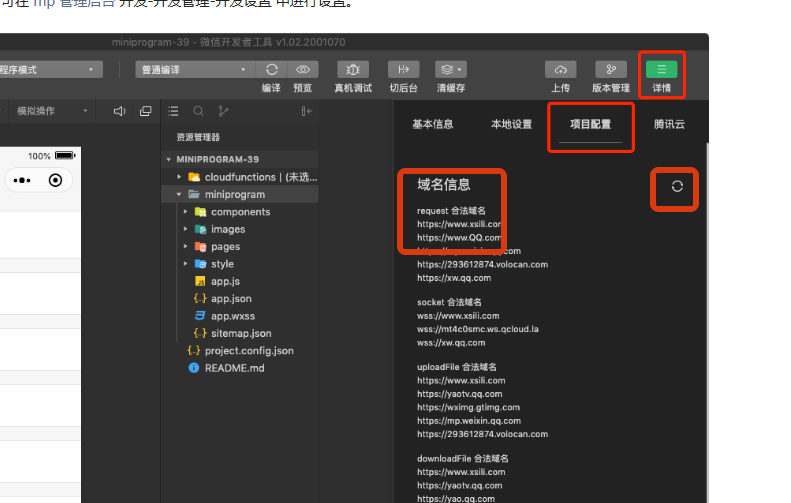This screenshot has height=503, width=791.
Task: Click the downloadFile 合法域名 label
Action: pos(463,459)
